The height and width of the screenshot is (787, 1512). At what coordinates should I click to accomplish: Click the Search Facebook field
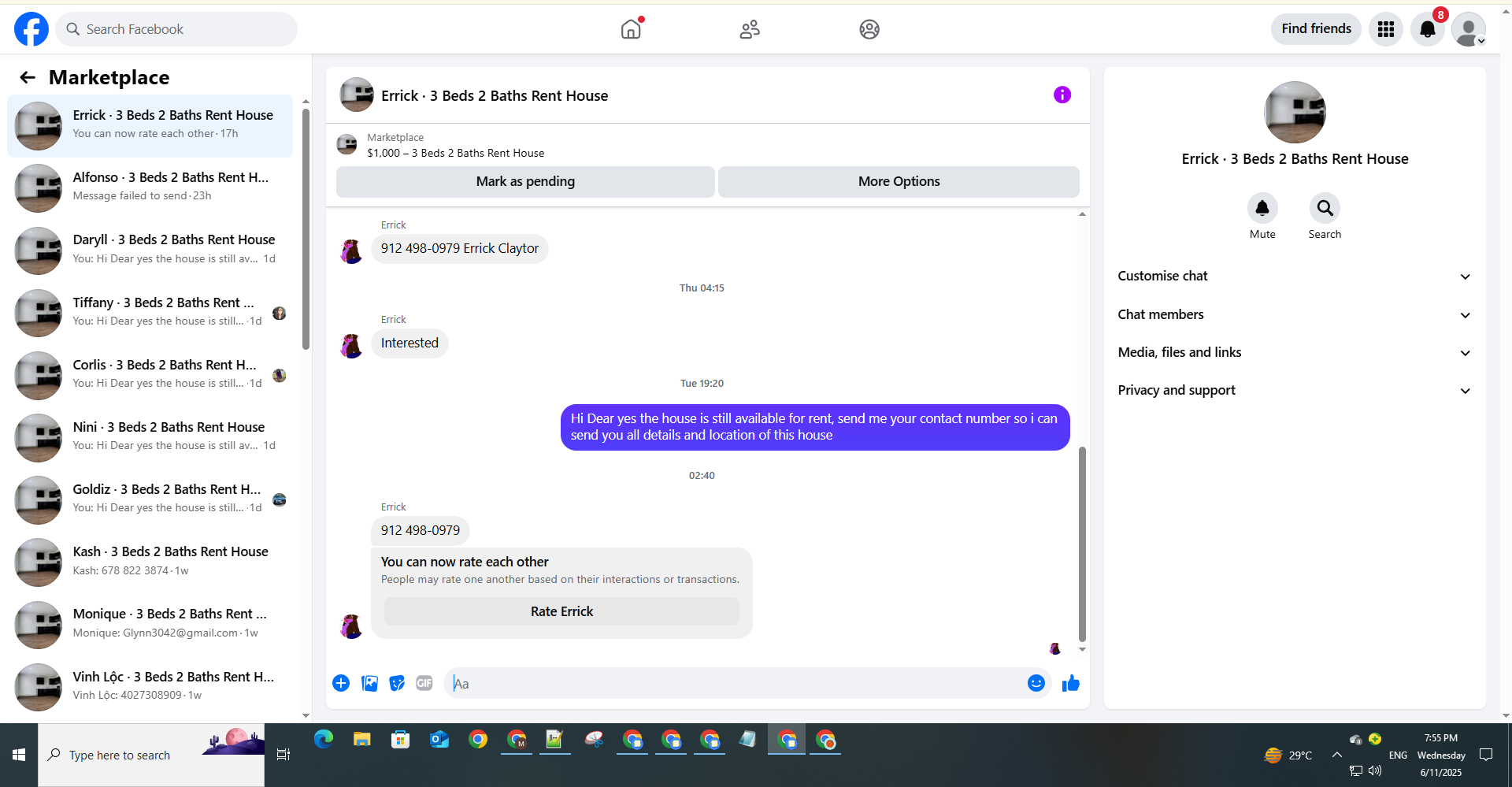pos(176,29)
